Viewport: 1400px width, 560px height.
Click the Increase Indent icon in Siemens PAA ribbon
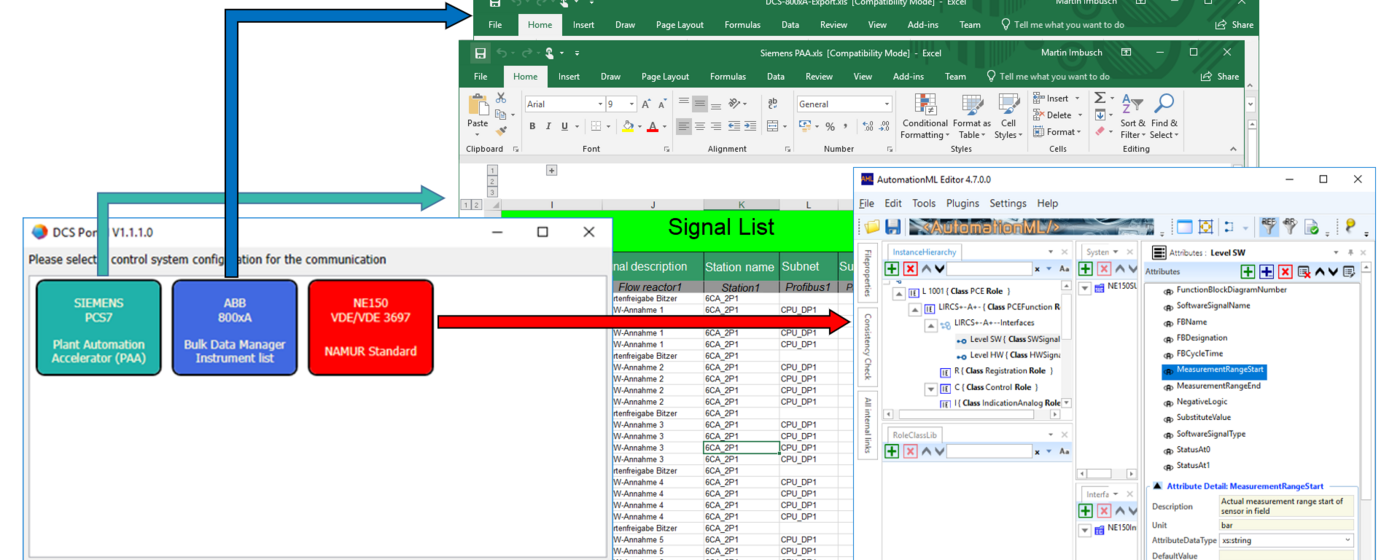[x=750, y=127]
